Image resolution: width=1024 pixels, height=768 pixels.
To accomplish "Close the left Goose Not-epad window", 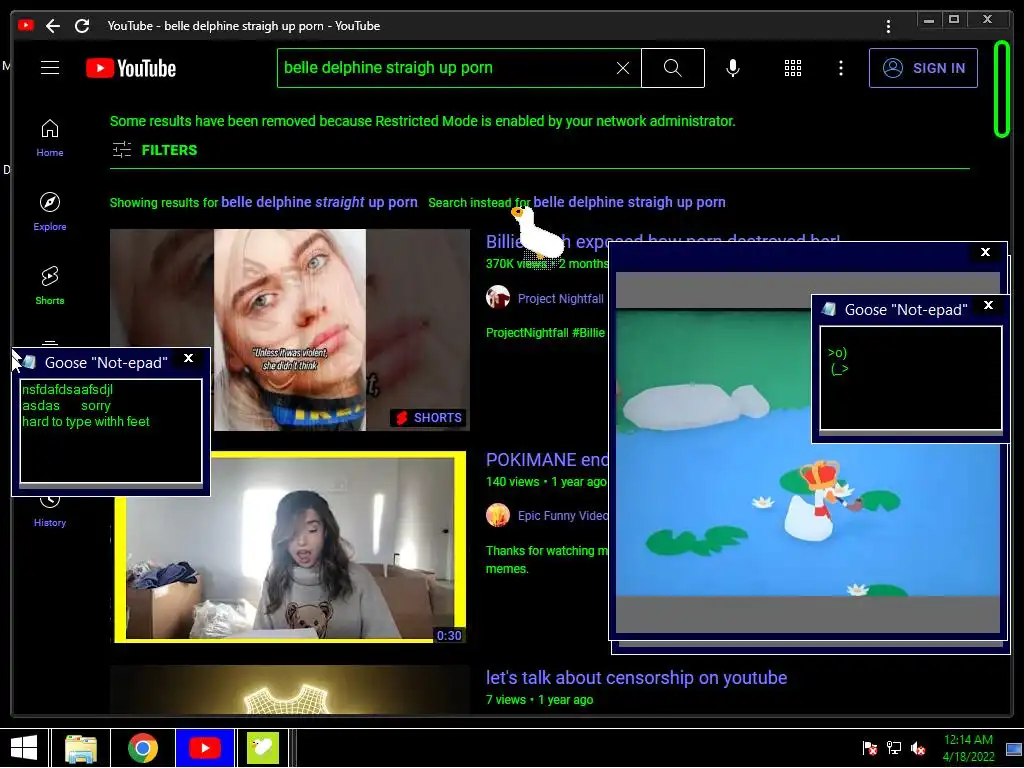I will [188, 358].
